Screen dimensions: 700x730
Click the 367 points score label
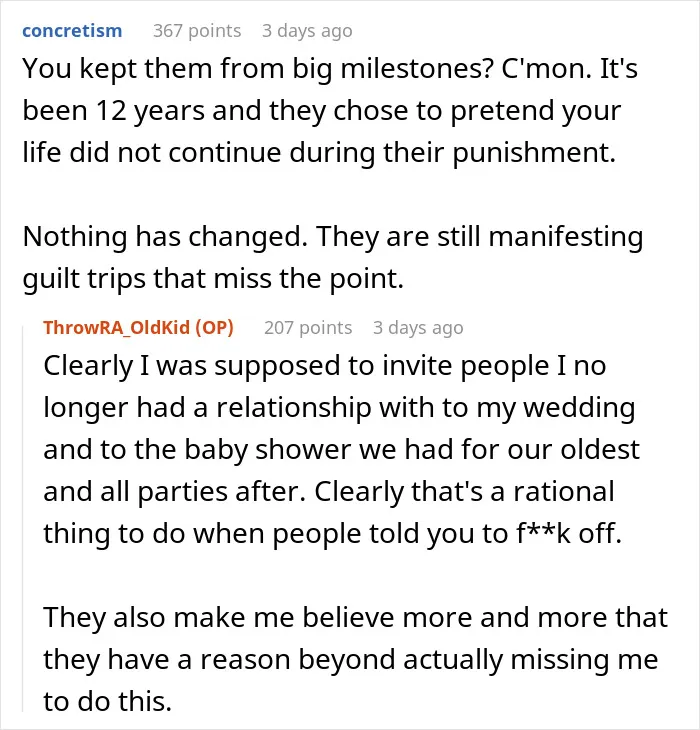[197, 31]
